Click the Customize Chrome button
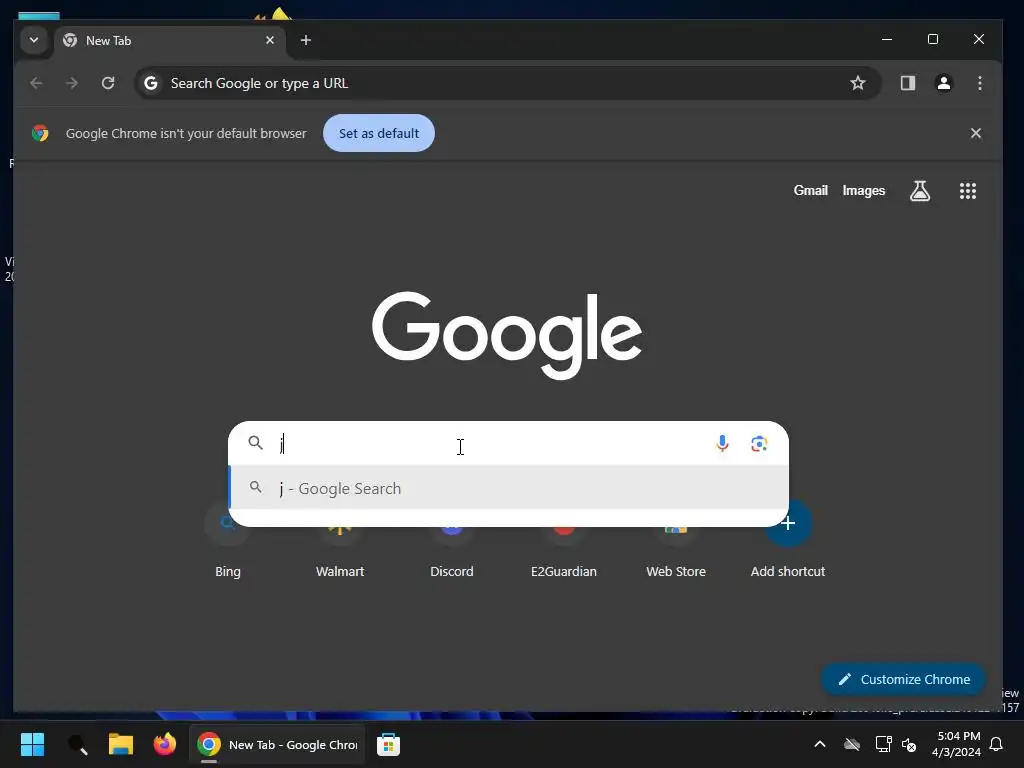 [x=904, y=679]
